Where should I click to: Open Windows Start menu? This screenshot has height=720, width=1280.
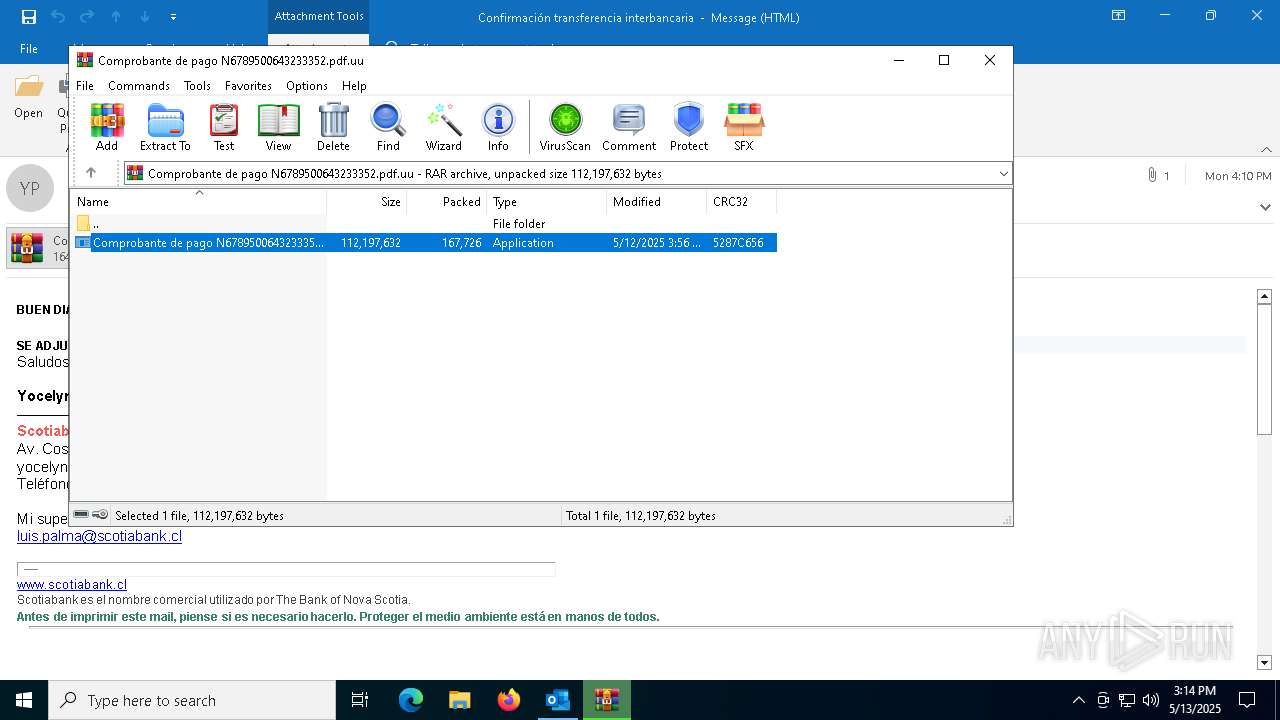[x=24, y=700]
